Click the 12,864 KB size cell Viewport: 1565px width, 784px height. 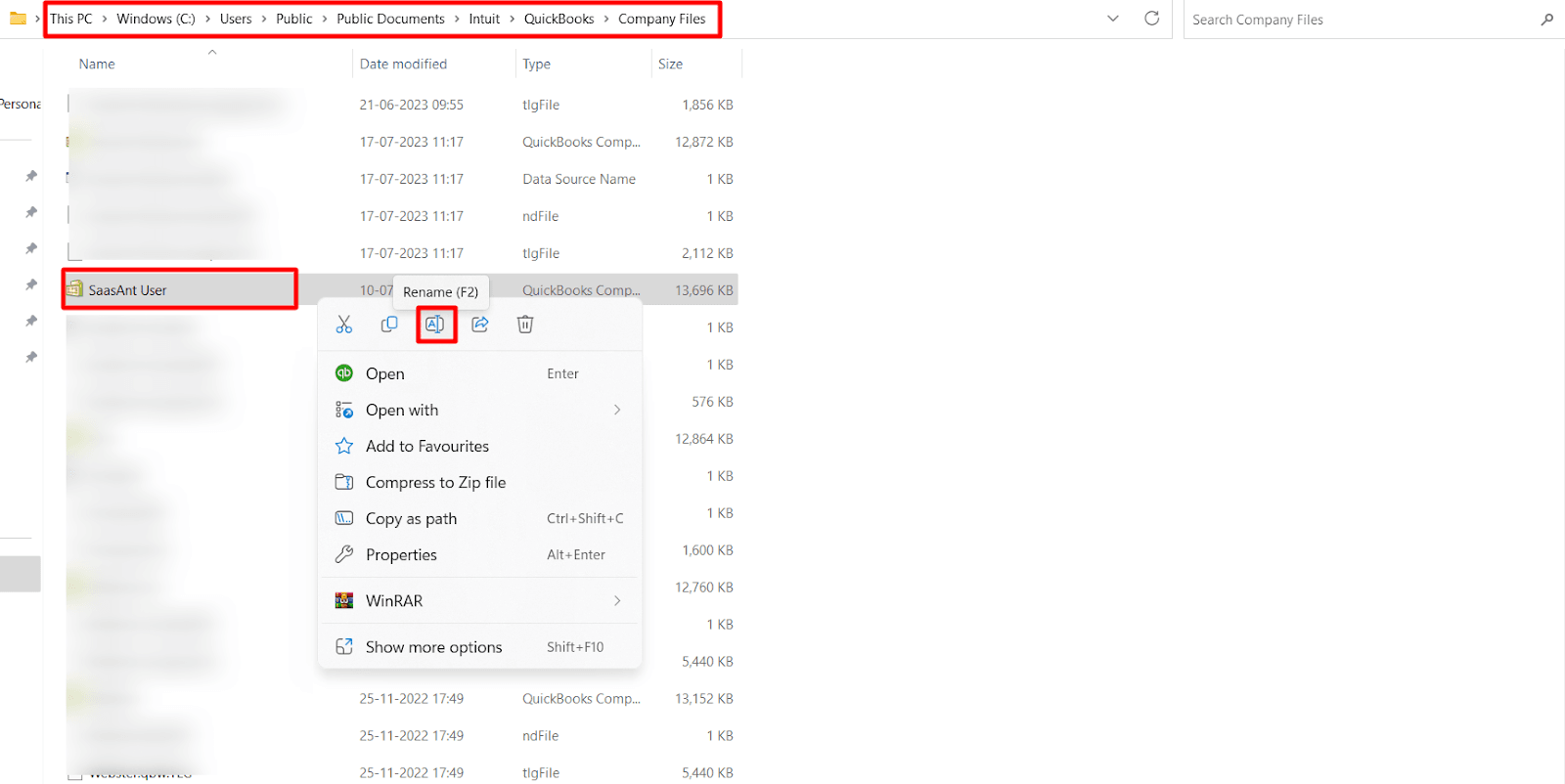click(703, 439)
